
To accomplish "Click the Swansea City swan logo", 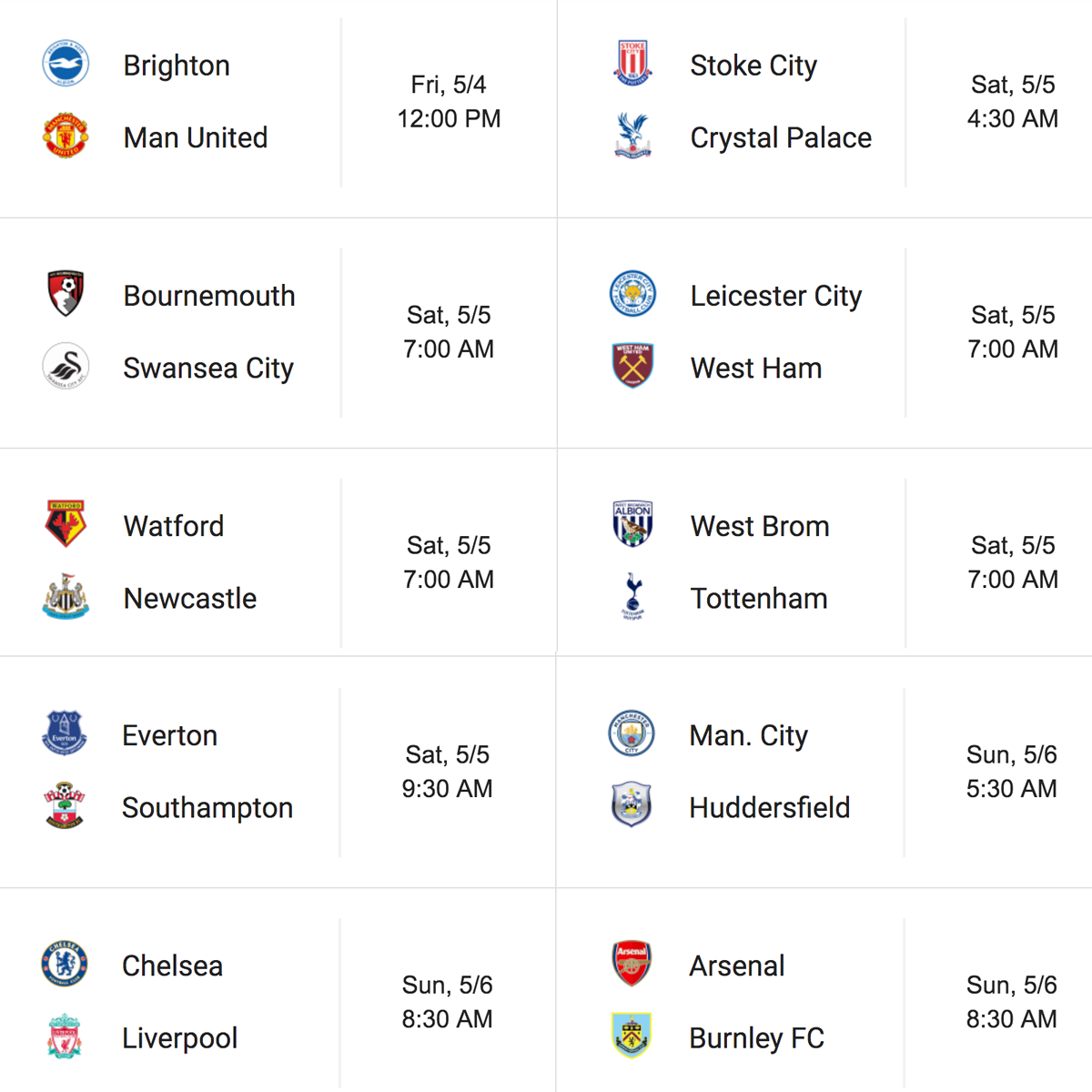I will 66,367.
